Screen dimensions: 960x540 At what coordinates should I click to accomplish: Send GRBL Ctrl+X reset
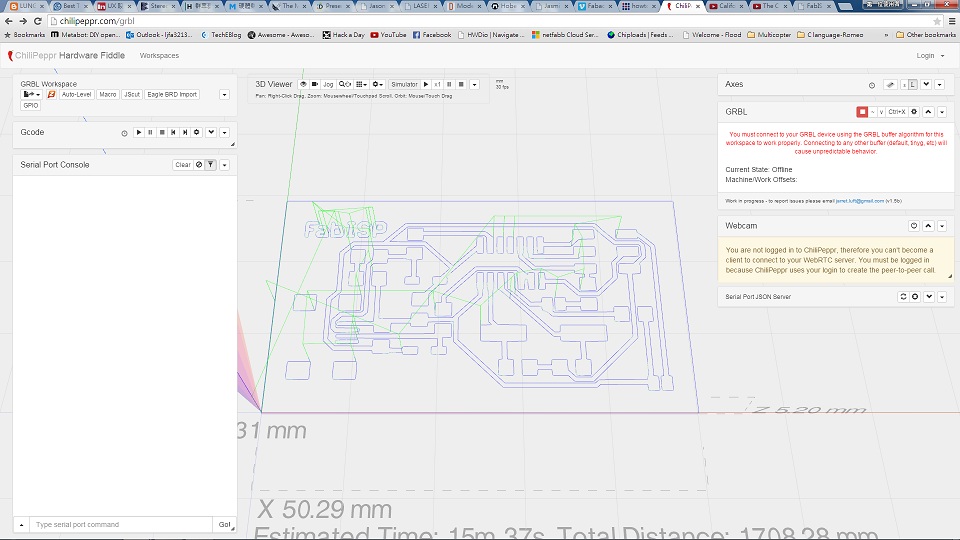[x=896, y=111]
